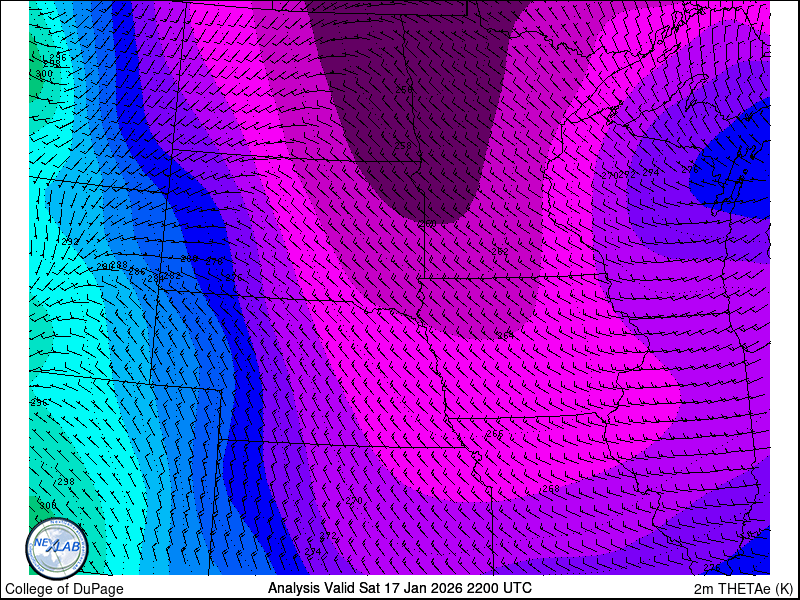Click the 260 contour label

(427, 223)
